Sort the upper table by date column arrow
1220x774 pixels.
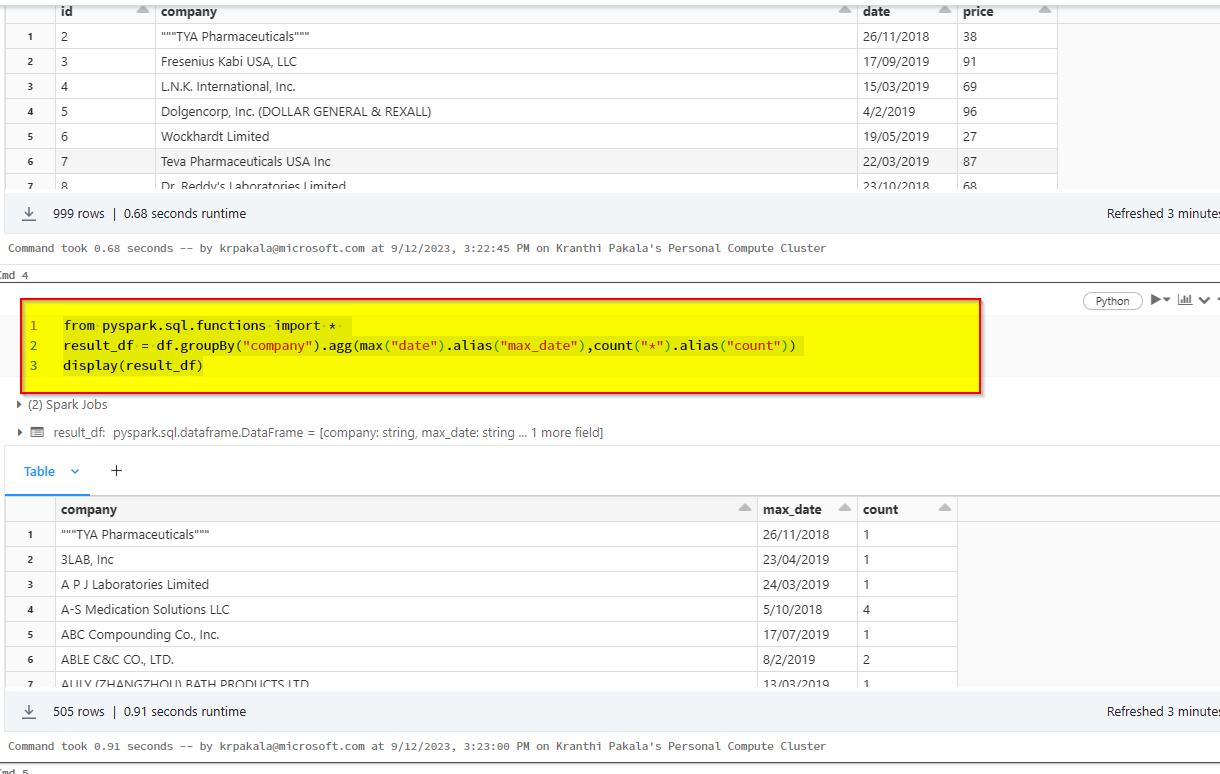(x=945, y=10)
